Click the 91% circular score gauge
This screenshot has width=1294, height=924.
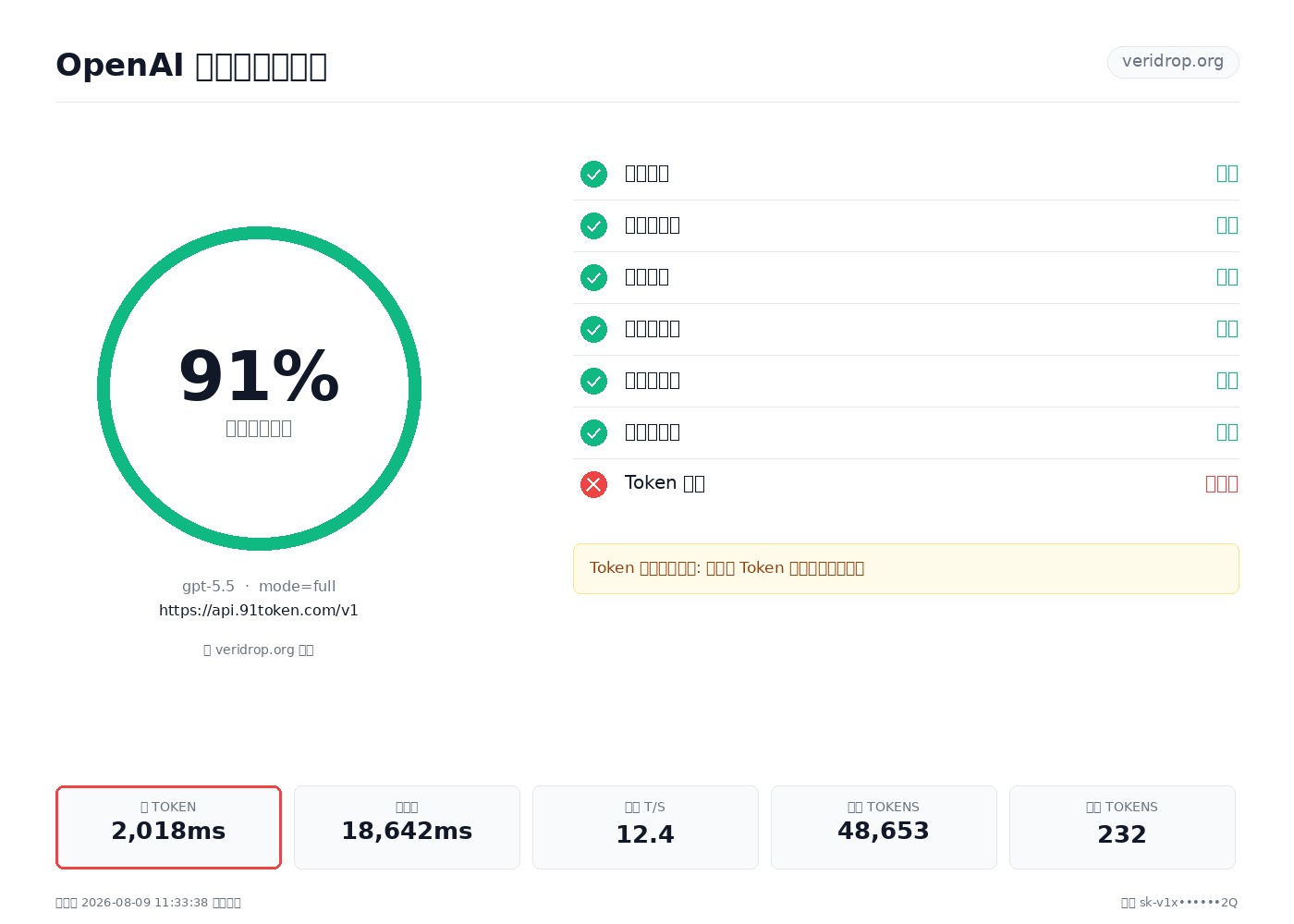pos(259,388)
